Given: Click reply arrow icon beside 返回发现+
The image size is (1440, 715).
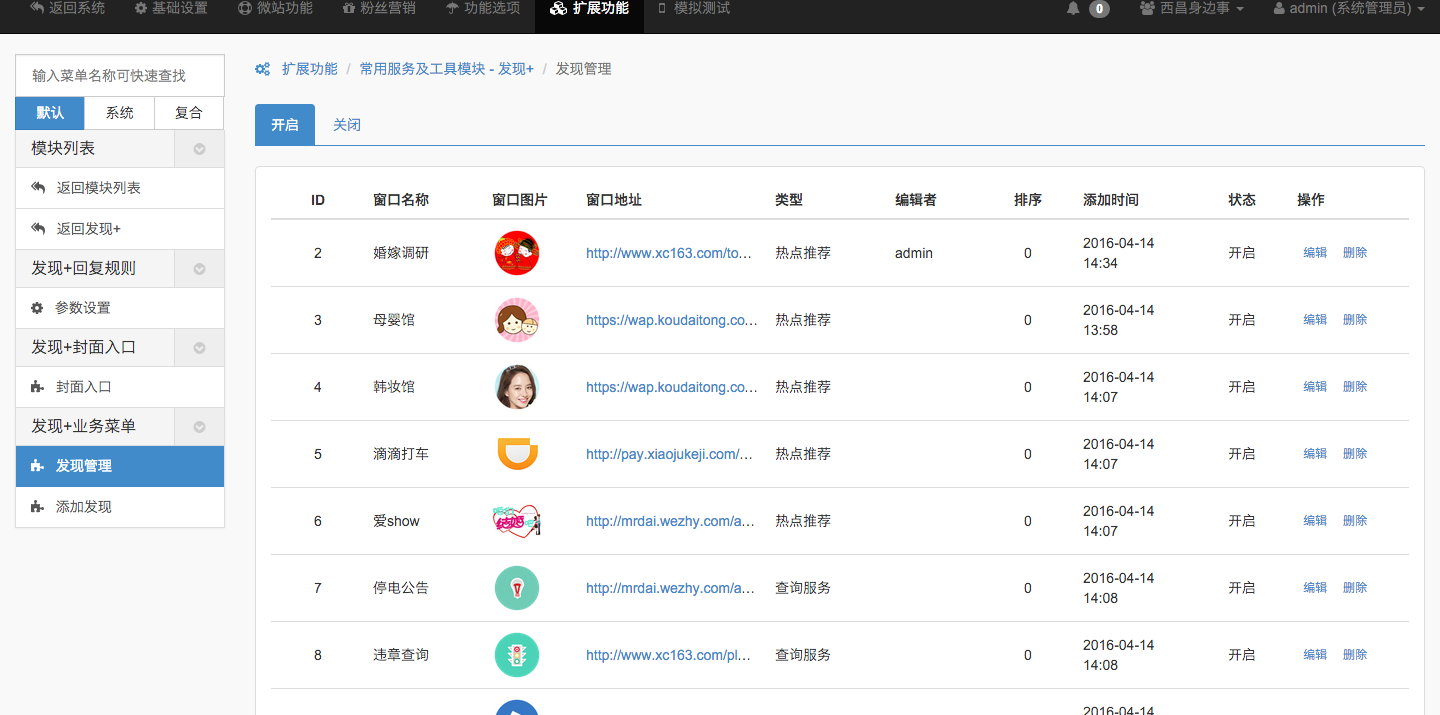Looking at the screenshot, I should 38,229.
